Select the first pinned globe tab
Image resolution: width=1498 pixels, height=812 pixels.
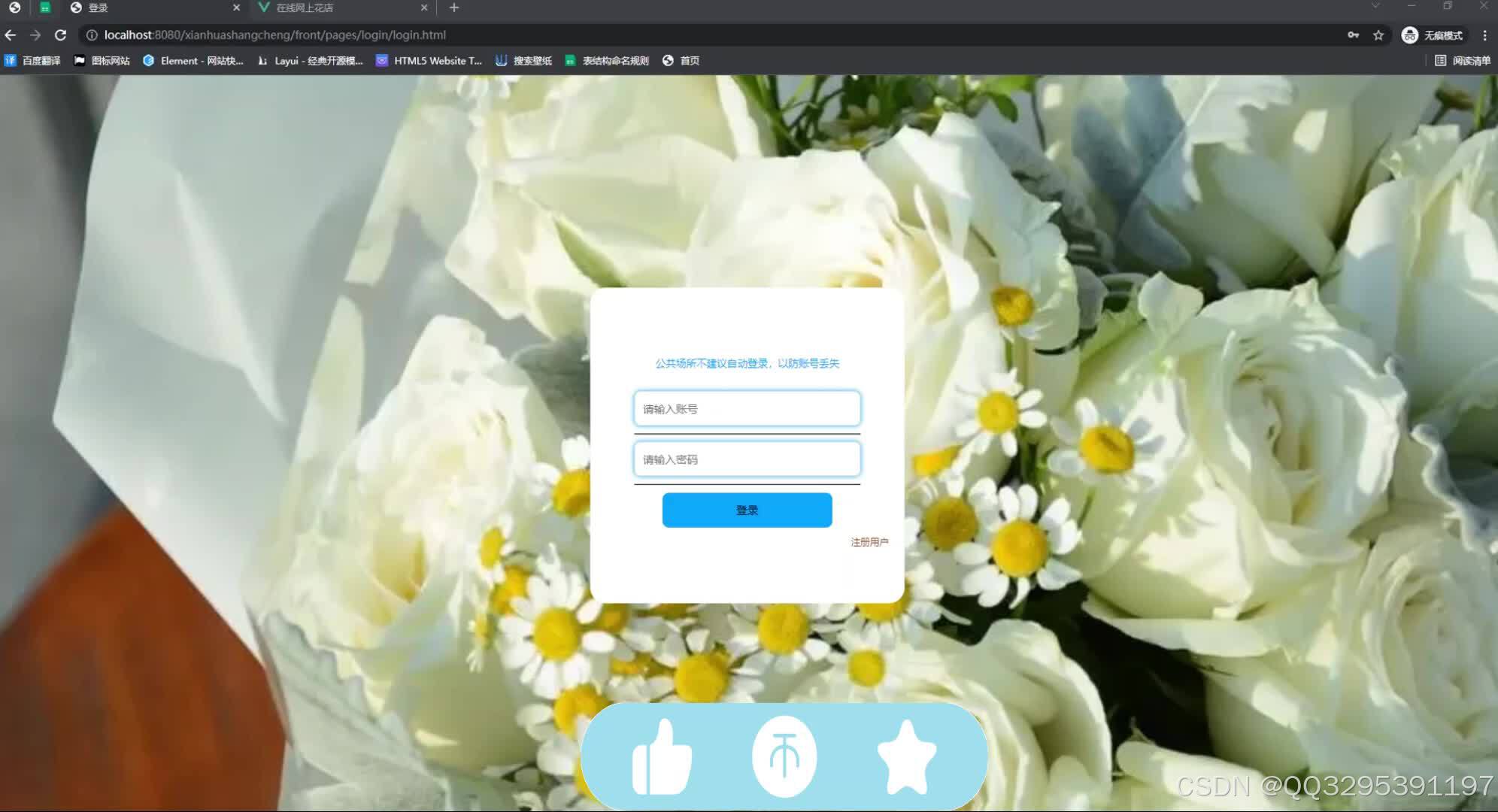(x=14, y=8)
